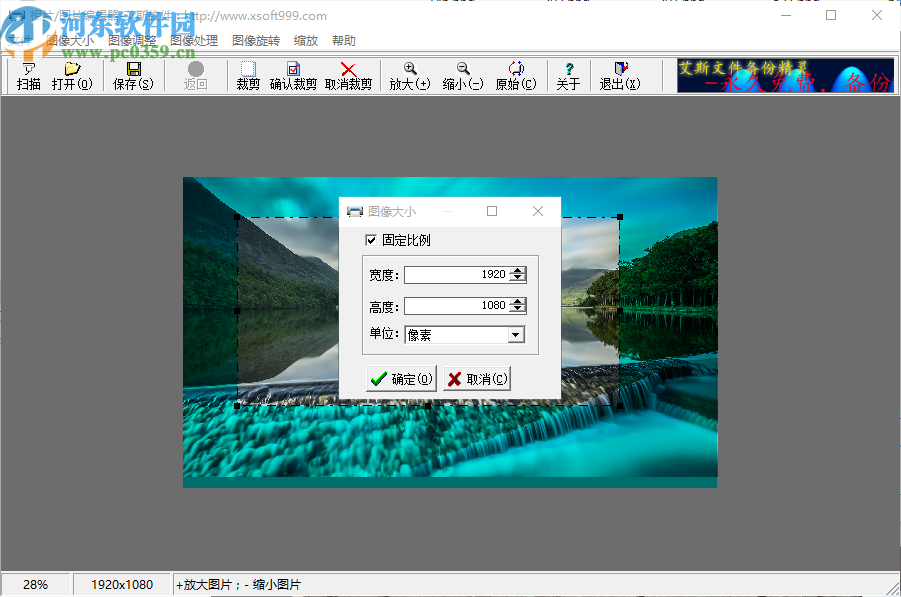Screen dimensions: 901x597
Task: Open the 关于 about icon
Action: coord(568,76)
